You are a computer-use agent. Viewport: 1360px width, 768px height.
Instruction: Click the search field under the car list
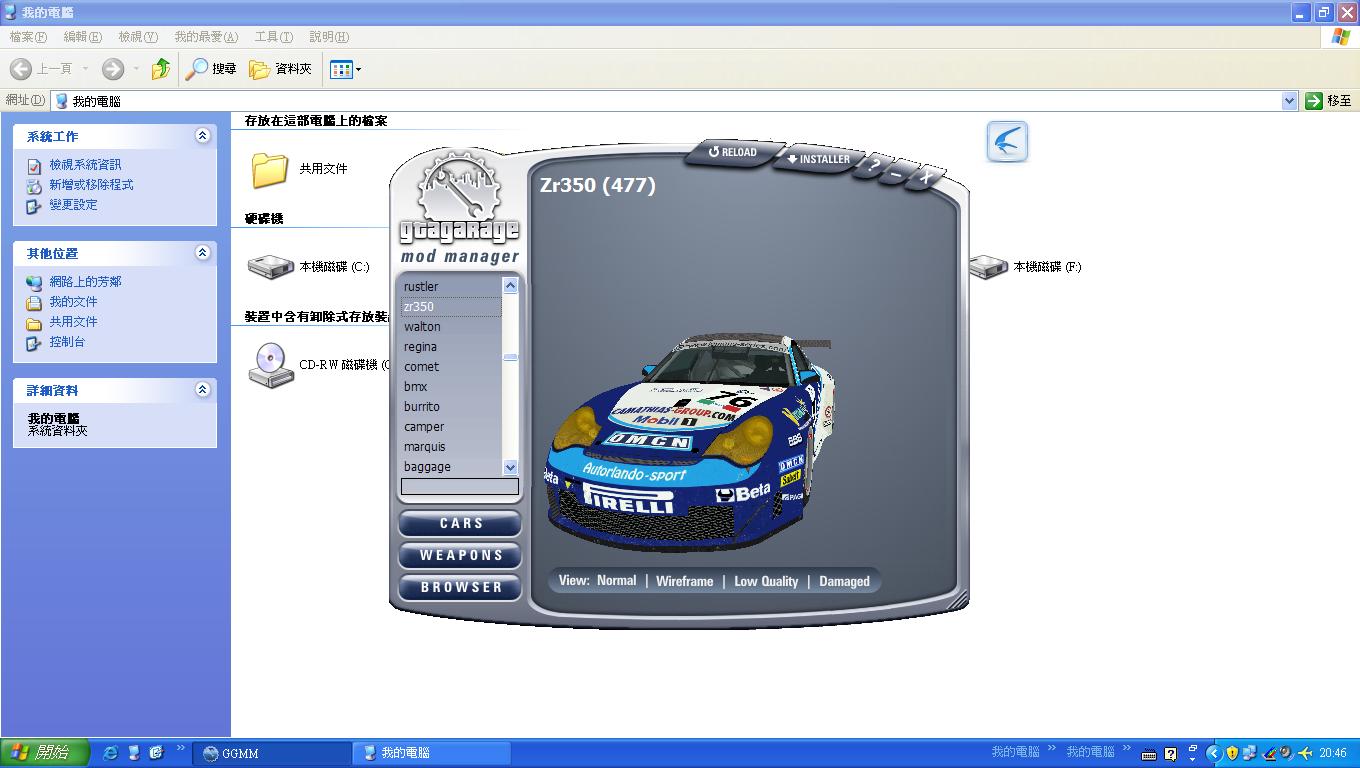point(460,487)
